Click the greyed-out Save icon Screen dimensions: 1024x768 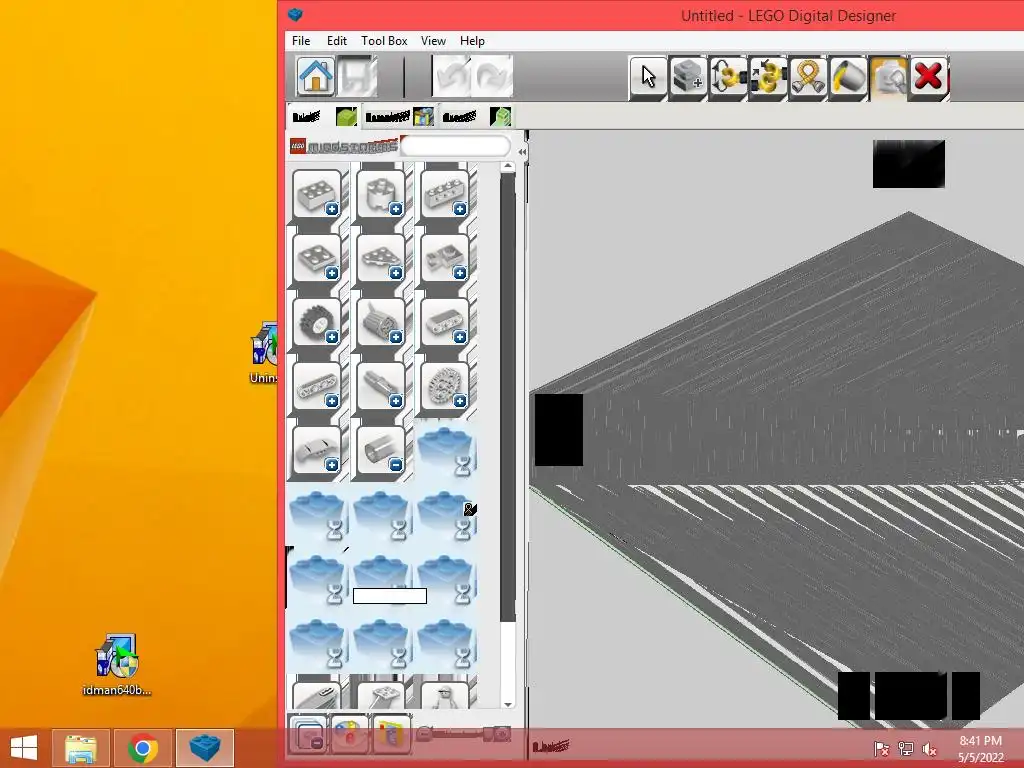pos(357,76)
